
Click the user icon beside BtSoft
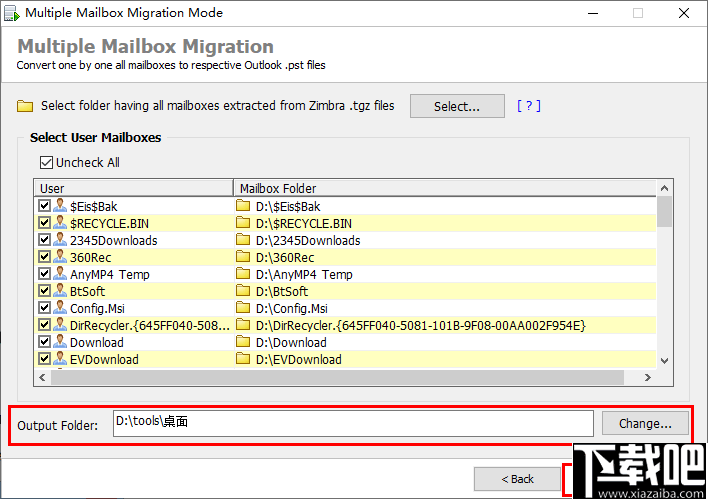click(x=60, y=290)
